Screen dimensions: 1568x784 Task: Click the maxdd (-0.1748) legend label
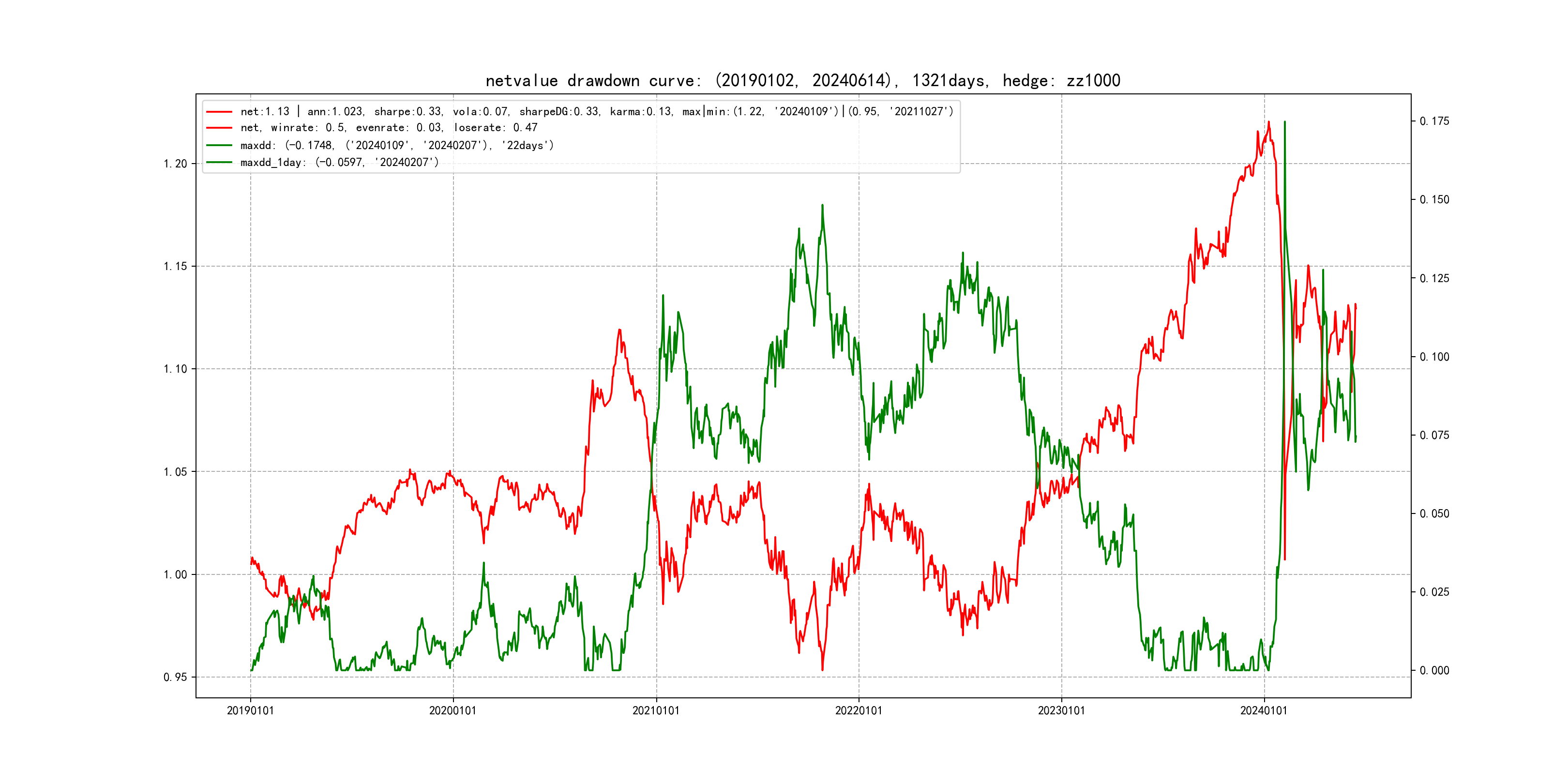[397, 146]
